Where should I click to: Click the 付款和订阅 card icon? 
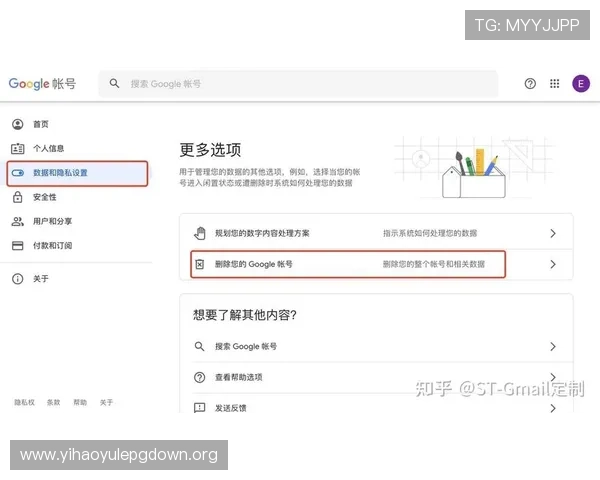(x=18, y=245)
